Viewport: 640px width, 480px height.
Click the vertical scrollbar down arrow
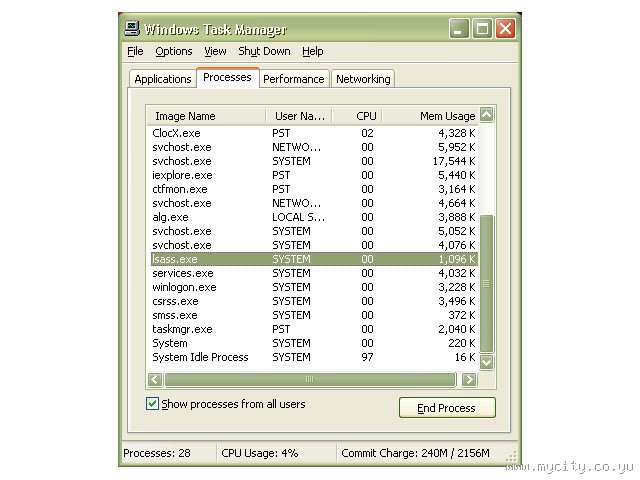point(486,362)
